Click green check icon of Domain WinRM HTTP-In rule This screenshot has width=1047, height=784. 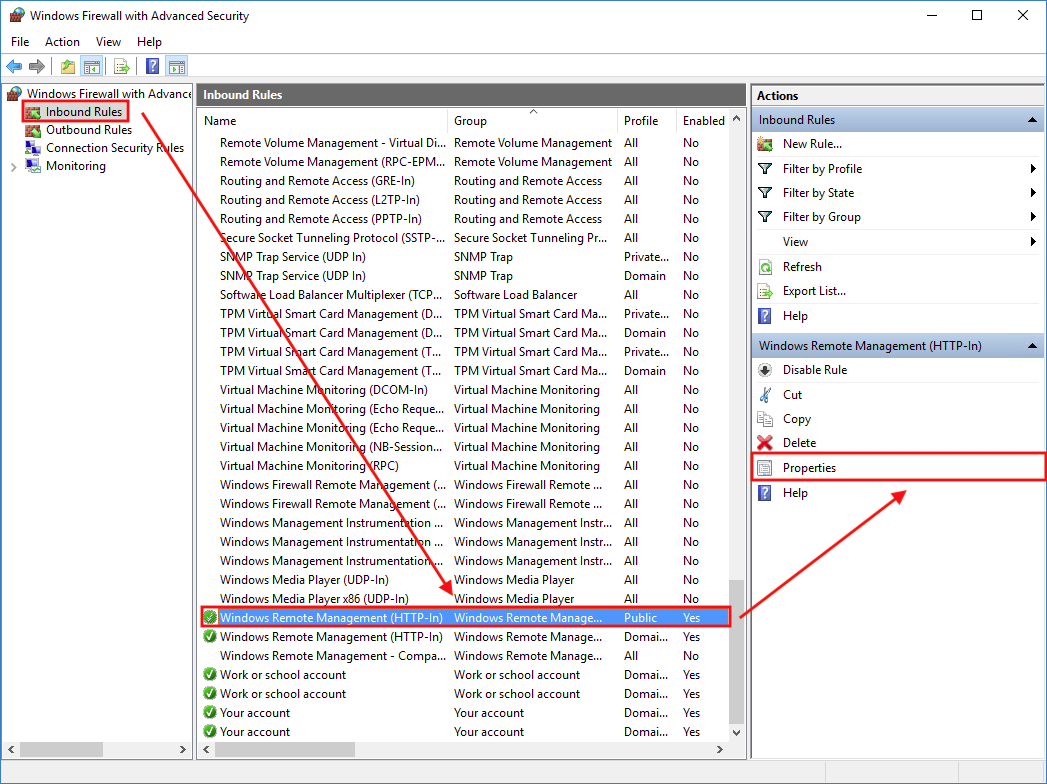[x=210, y=636]
